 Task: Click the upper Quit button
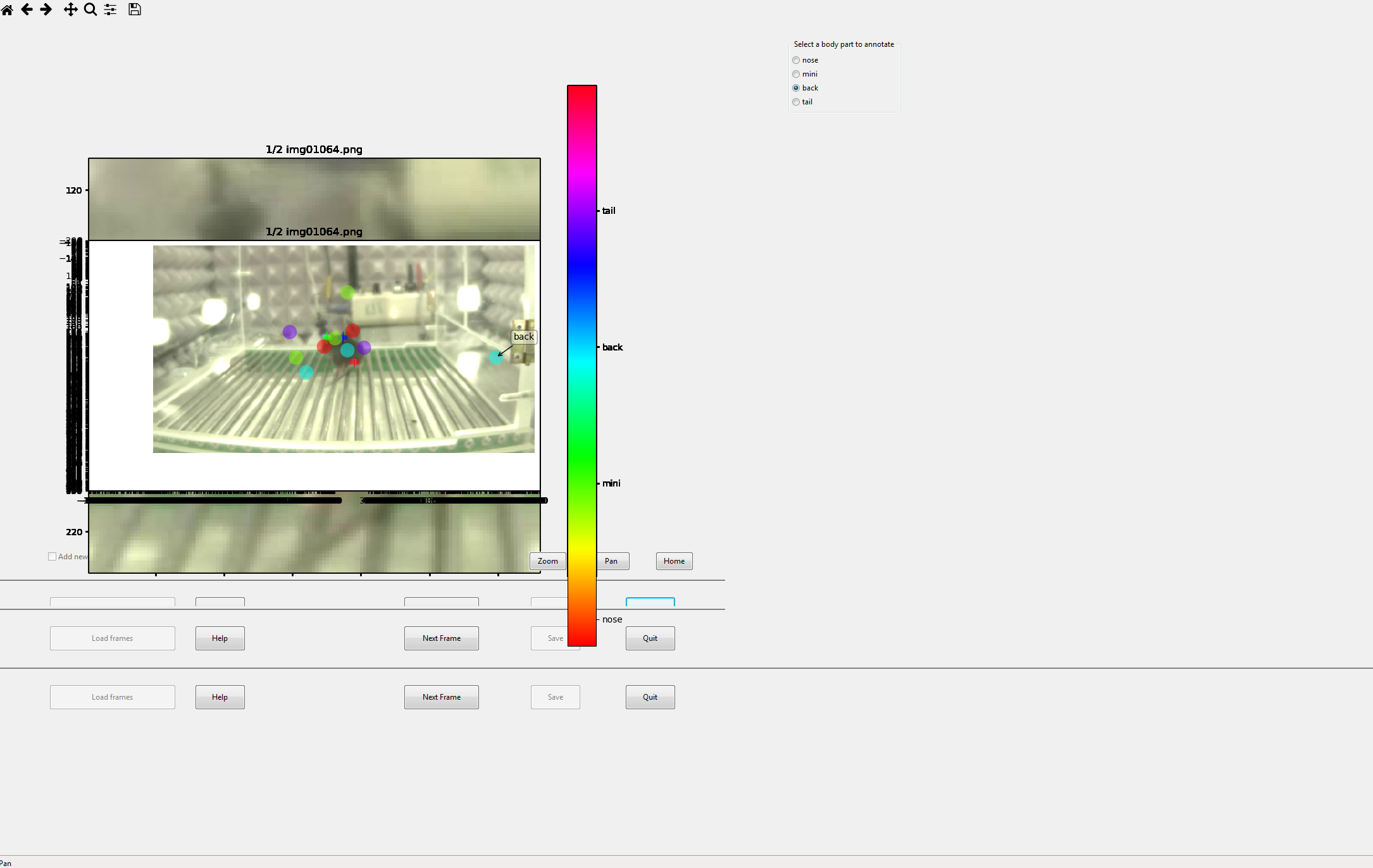pyautogui.click(x=650, y=638)
